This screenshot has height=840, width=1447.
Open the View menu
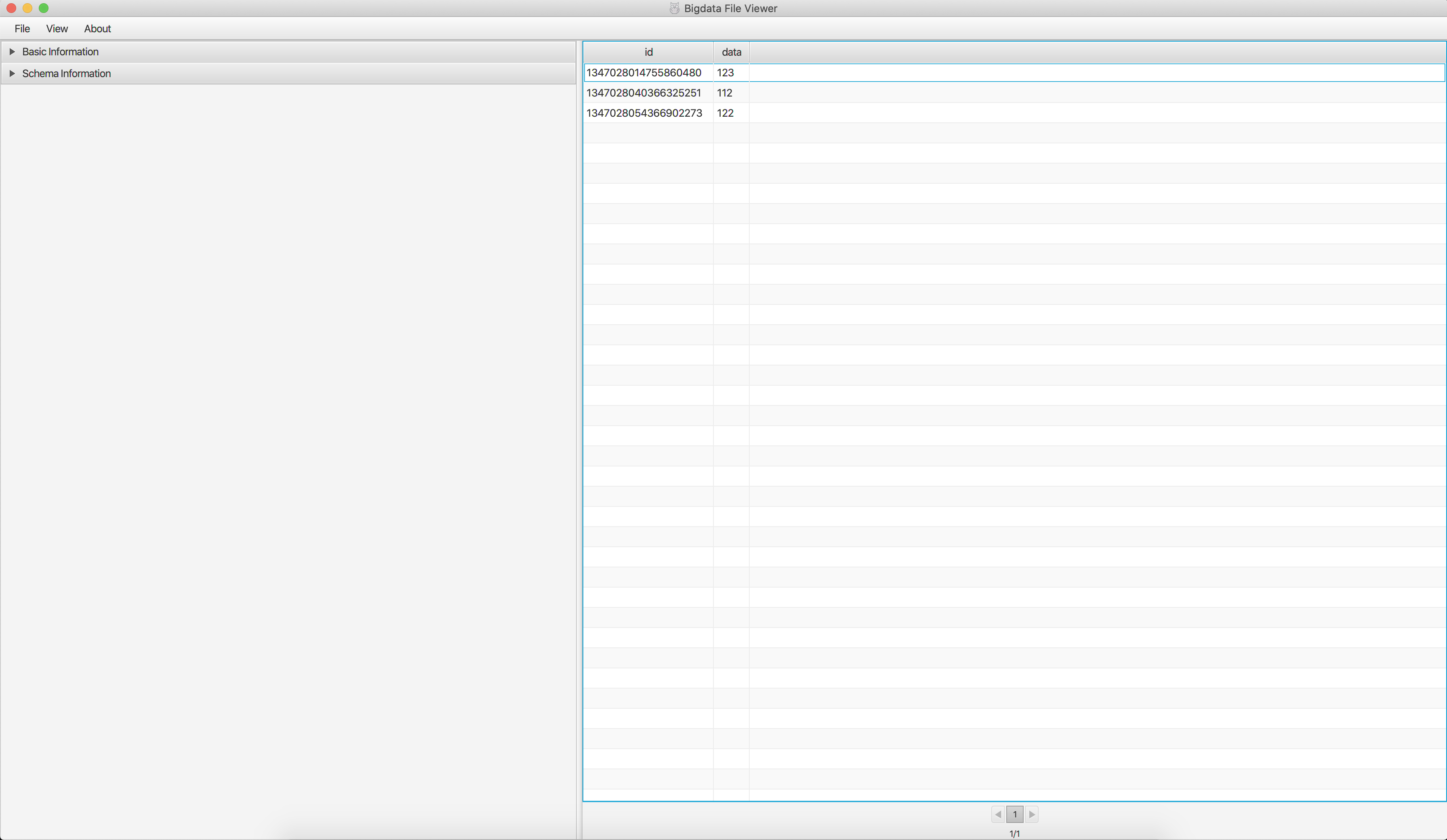click(x=57, y=29)
